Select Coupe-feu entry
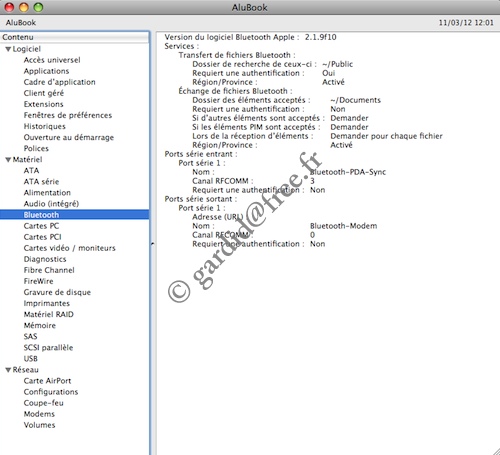Image resolution: width=500 pixels, height=455 pixels. pyautogui.click(x=43, y=403)
